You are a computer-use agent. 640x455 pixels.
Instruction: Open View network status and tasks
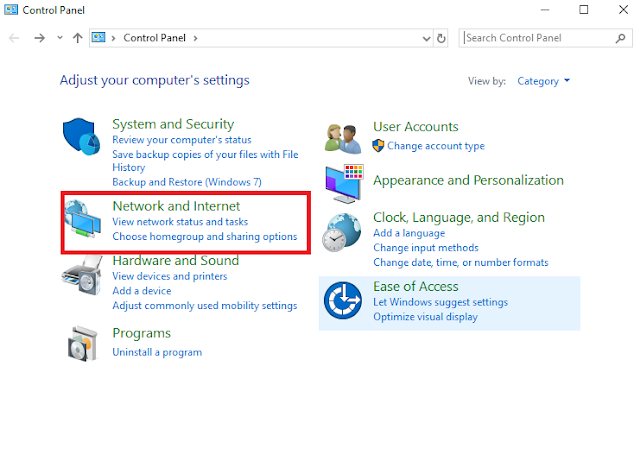pyautogui.click(x=180, y=222)
